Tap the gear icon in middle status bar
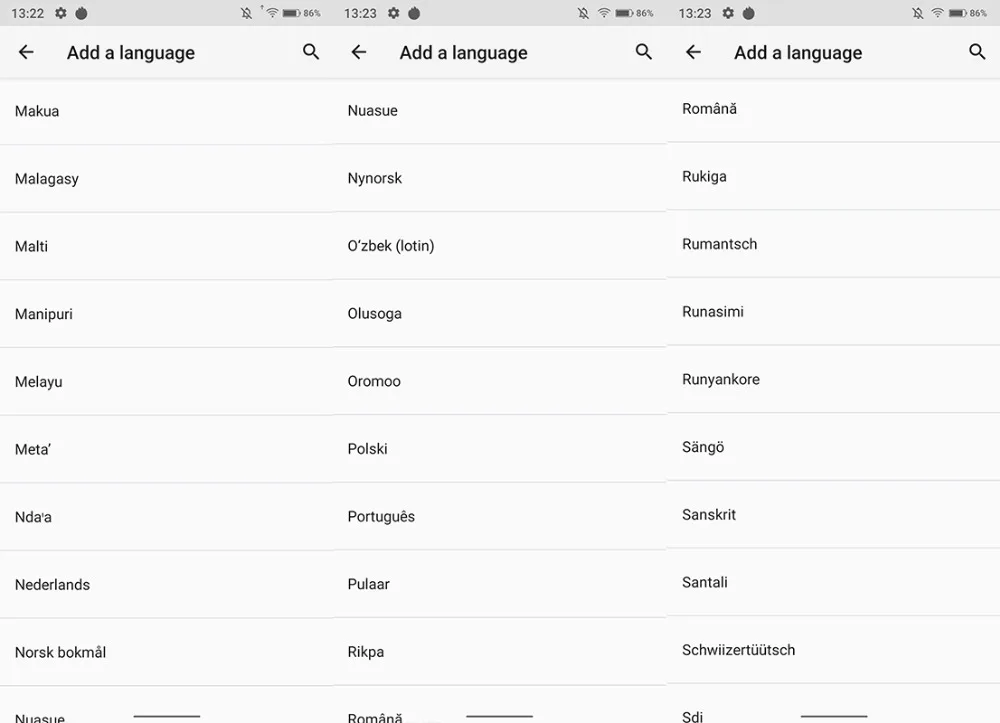 [393, 13]
